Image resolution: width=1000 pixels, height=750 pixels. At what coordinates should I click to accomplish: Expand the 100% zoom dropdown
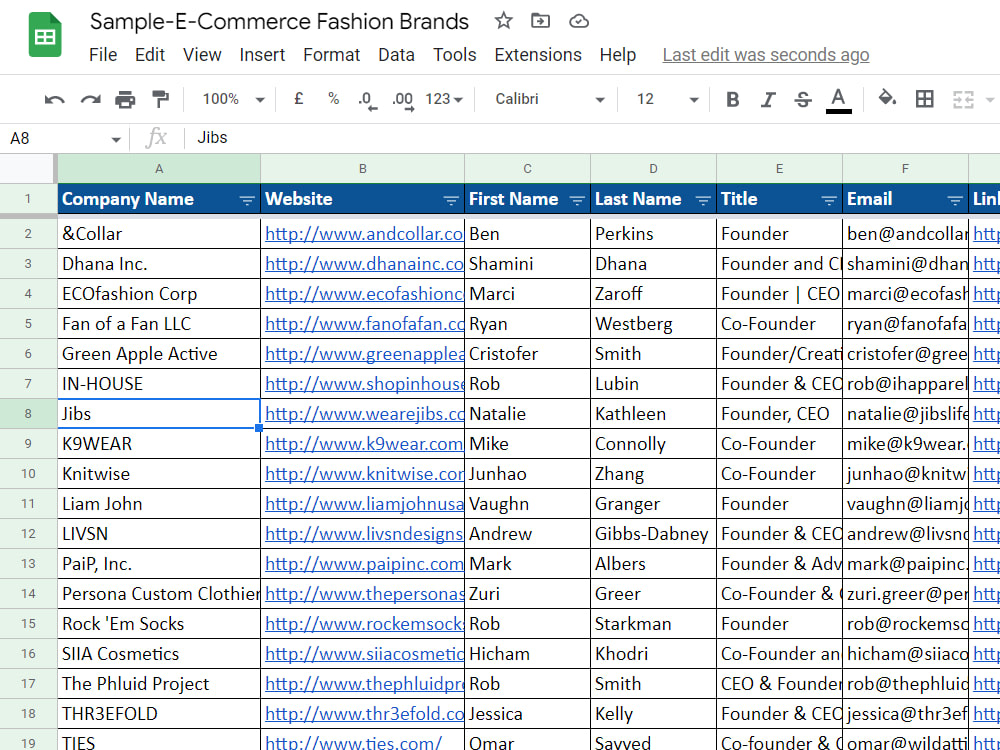(x=233, y=99)
